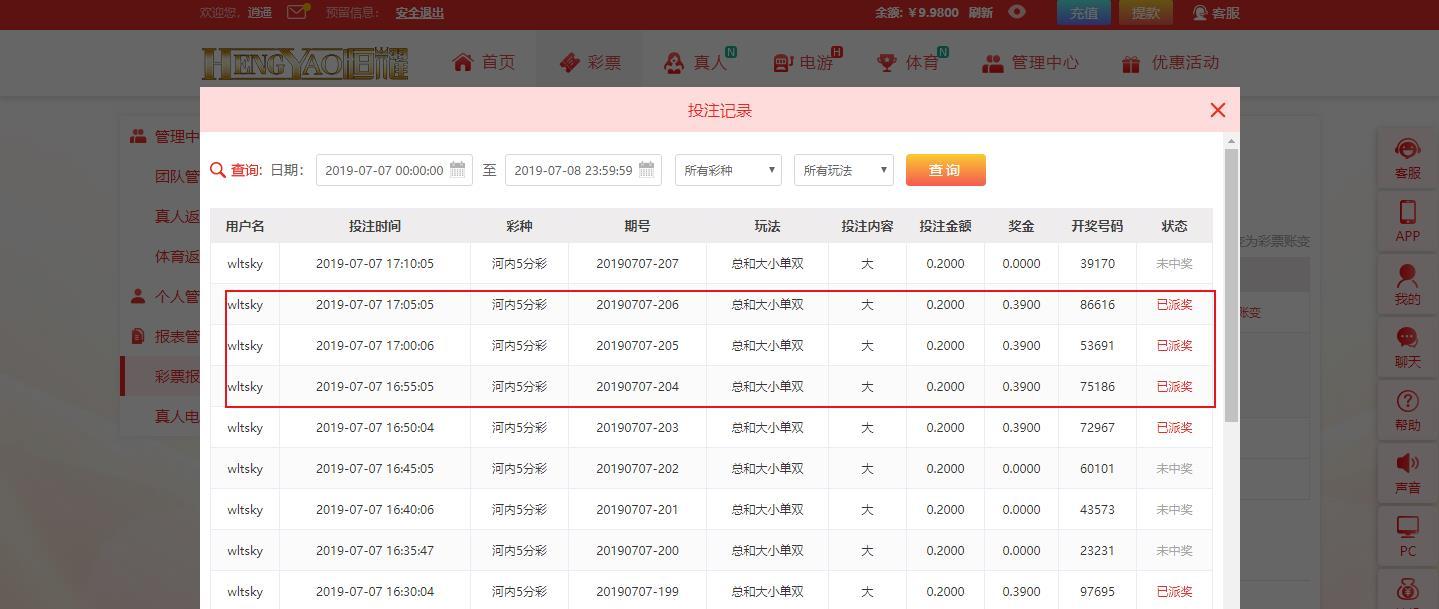Click the lottery ticket icon in the navigation
The width and height of the screenshot is (1439, 609).
click(569, 62)
